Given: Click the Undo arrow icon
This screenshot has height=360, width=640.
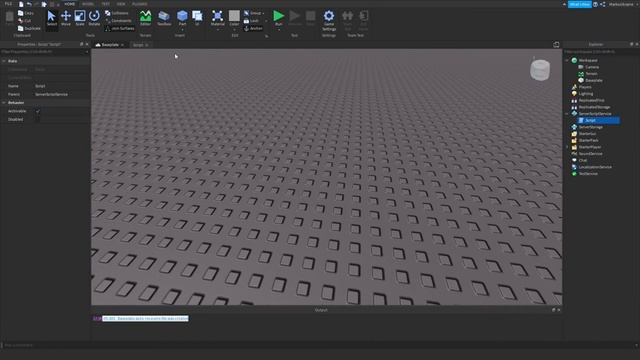Looking at the screenshot, I should click(29, 4).
